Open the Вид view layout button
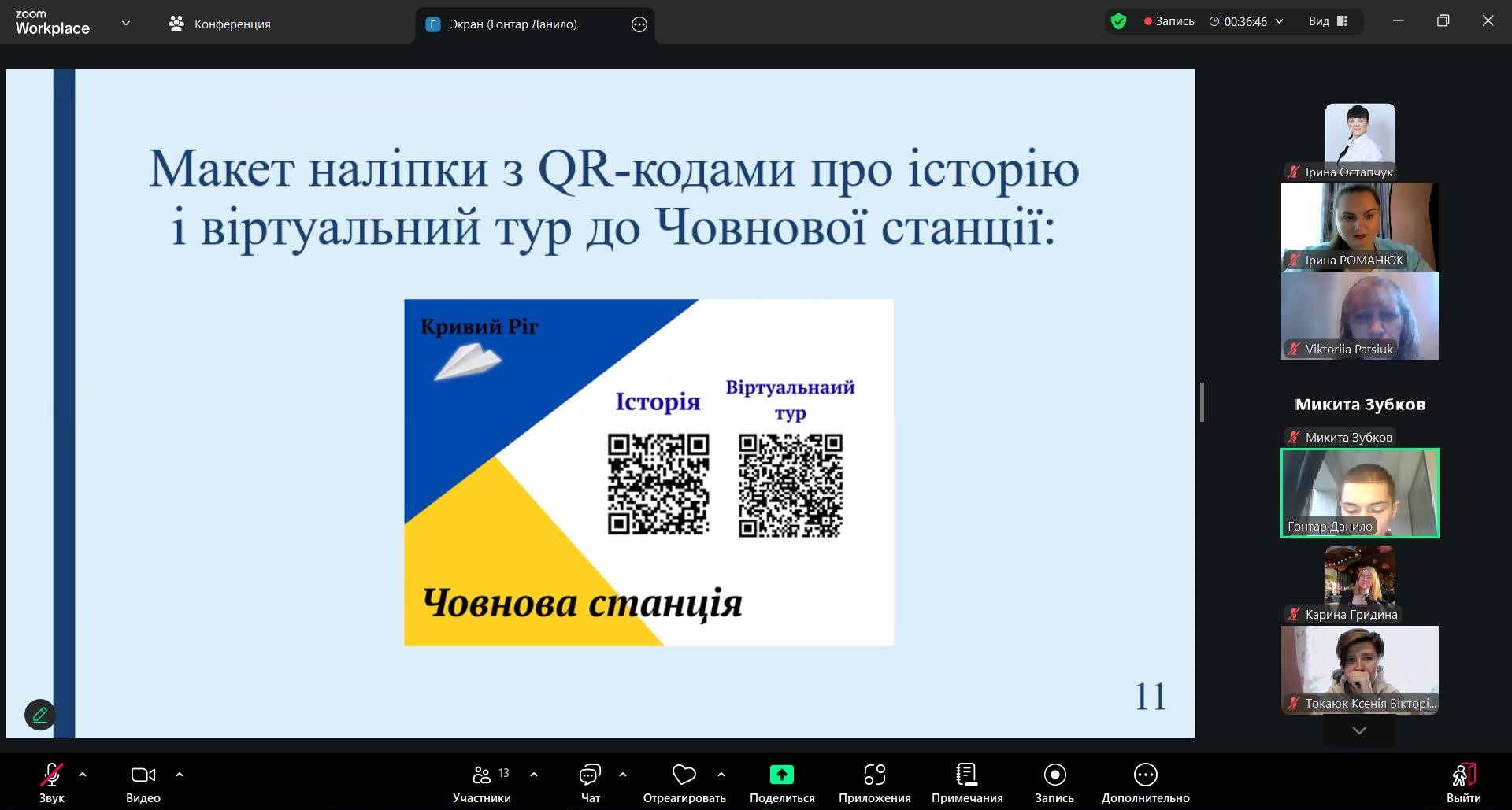 [1329, 21]
